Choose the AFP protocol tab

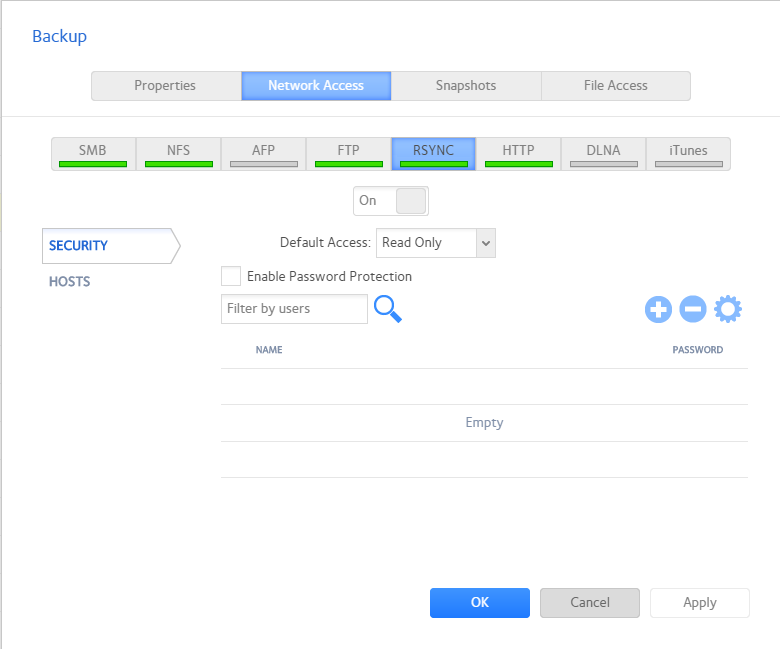[x=263, y=154]
